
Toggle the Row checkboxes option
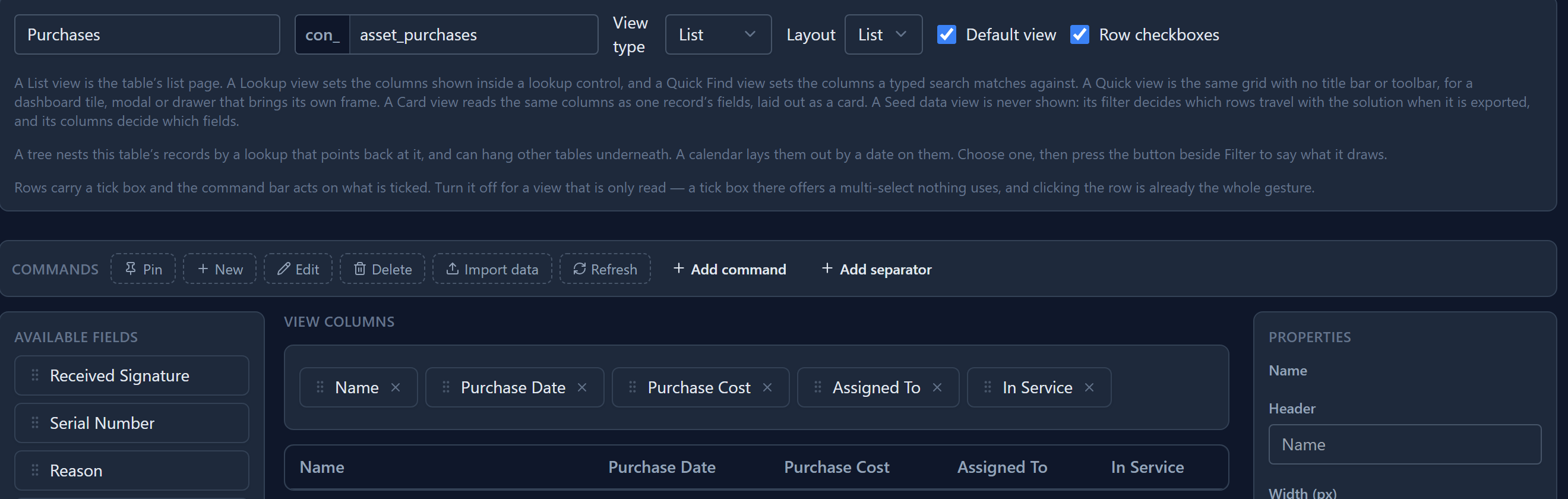tap(1080, 34)
